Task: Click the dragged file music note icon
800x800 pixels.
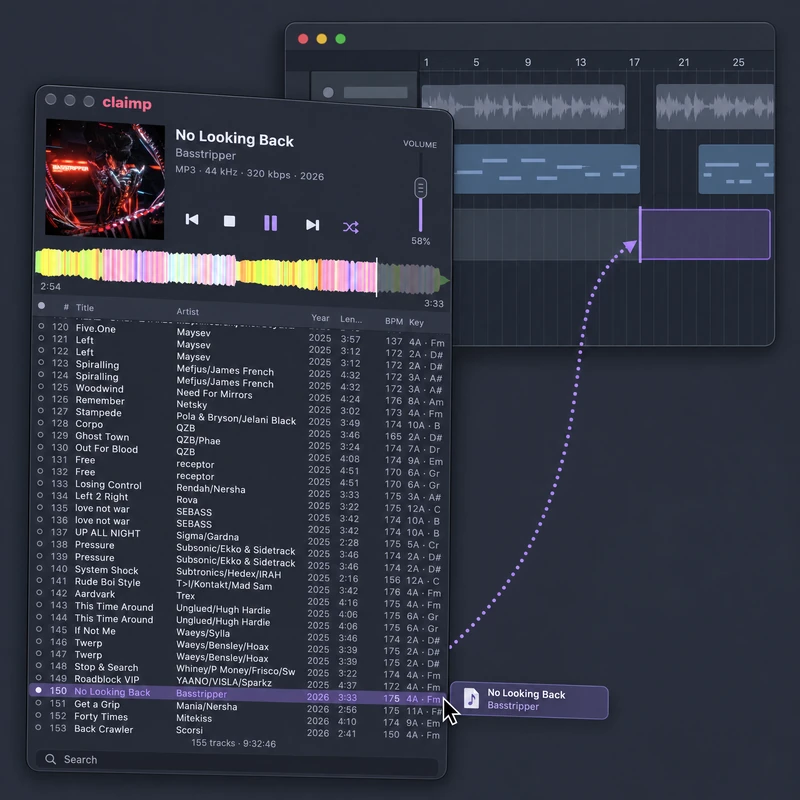Action: click(x=471, y=698)
